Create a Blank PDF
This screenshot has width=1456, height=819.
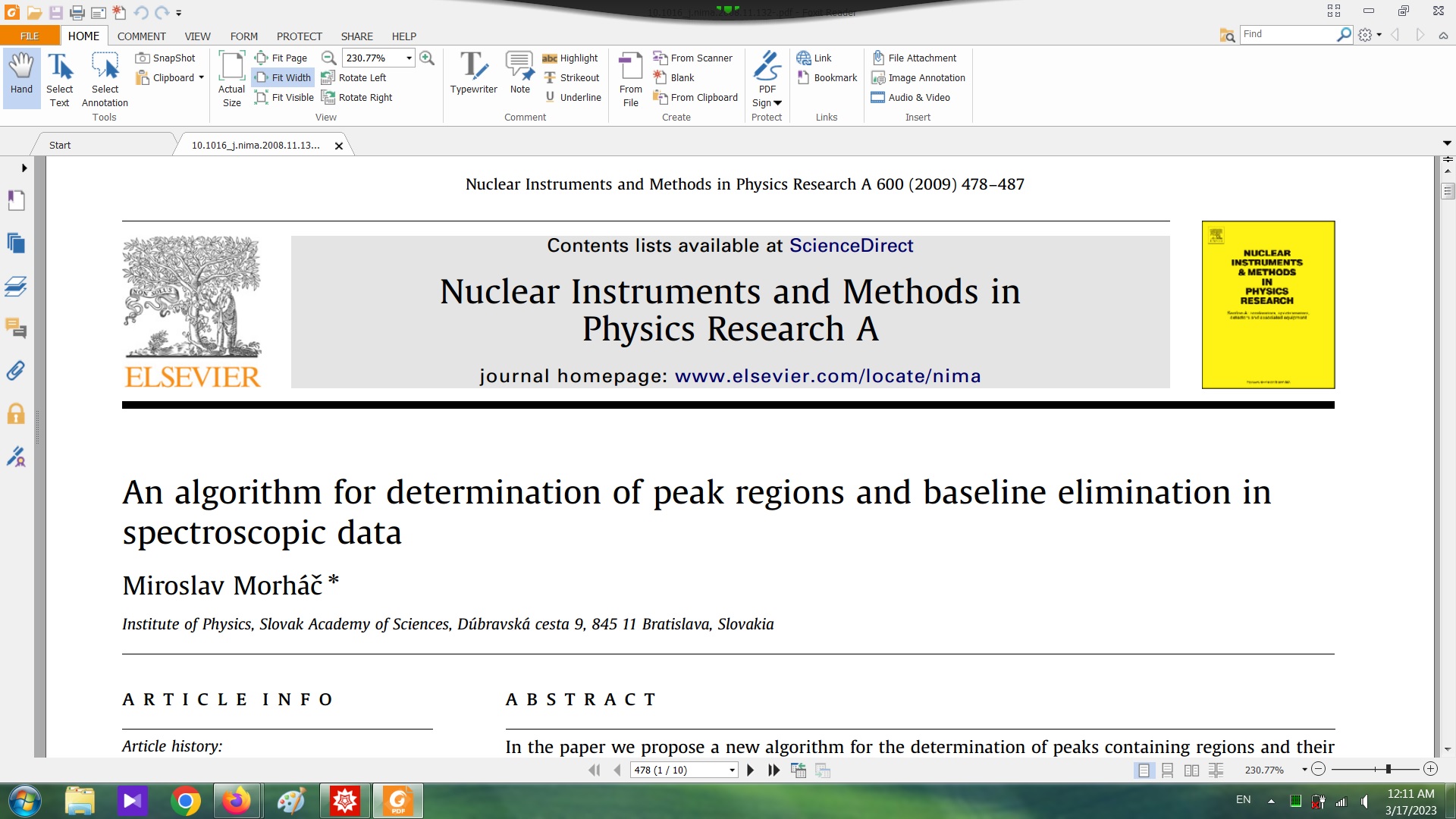(x=673, y=77)
